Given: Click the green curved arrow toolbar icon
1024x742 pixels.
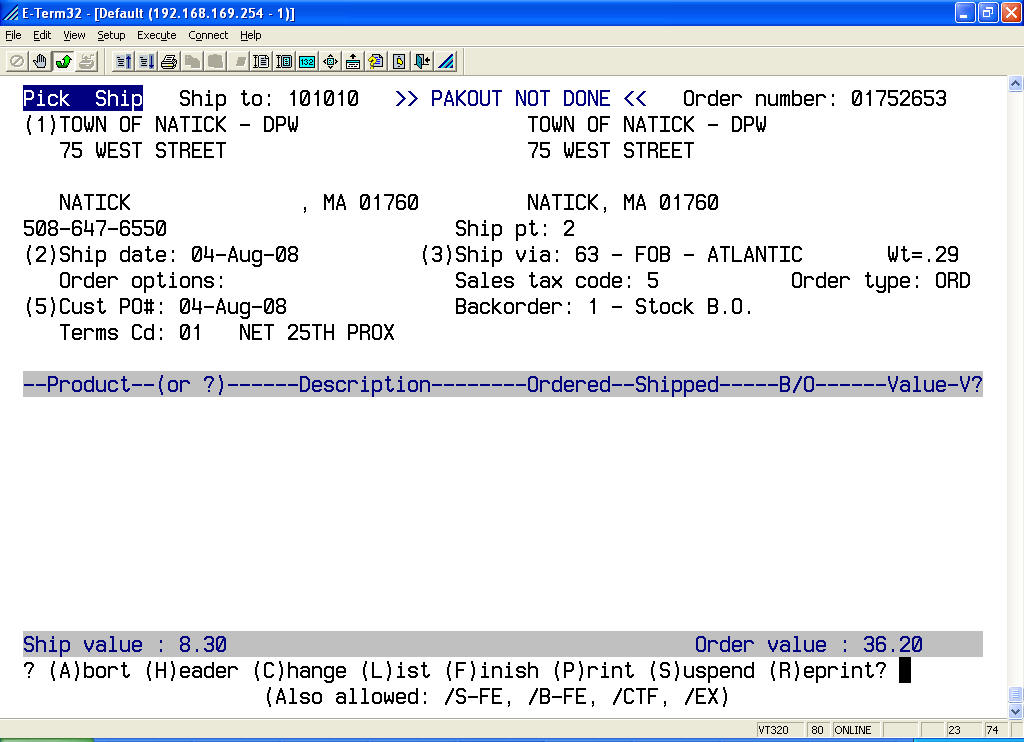Looking at the screenshot, I should 64,61.
